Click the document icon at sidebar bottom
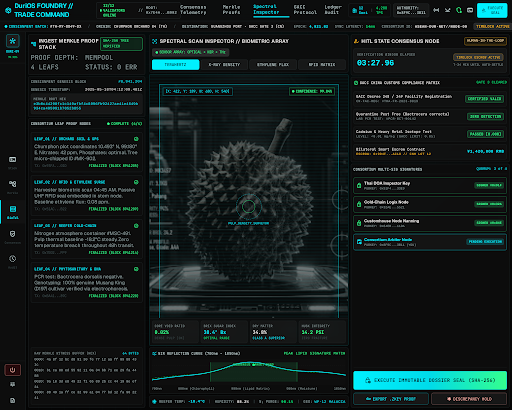The width and height of the screenshot is (512, 410). [x=12, y=400]
